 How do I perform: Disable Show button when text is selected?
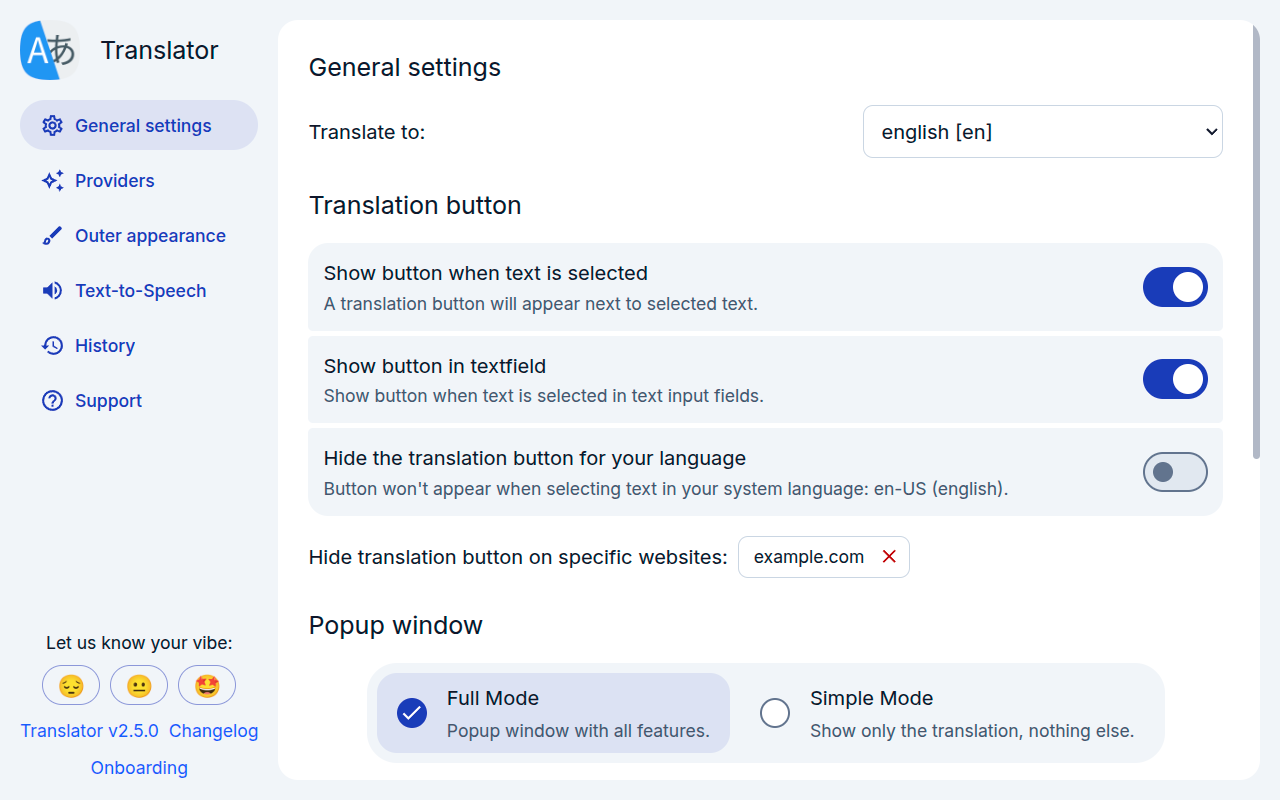pos(1175,287)
